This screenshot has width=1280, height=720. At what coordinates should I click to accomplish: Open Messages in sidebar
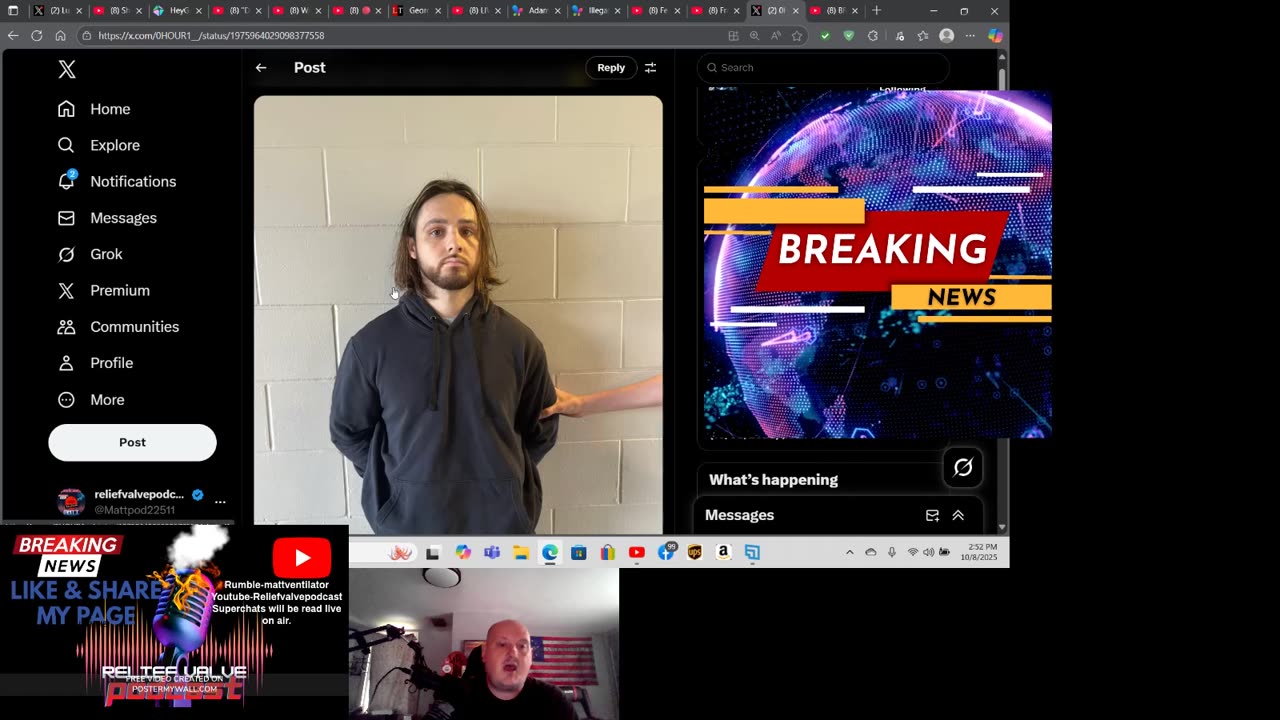(x=107, y=218)
